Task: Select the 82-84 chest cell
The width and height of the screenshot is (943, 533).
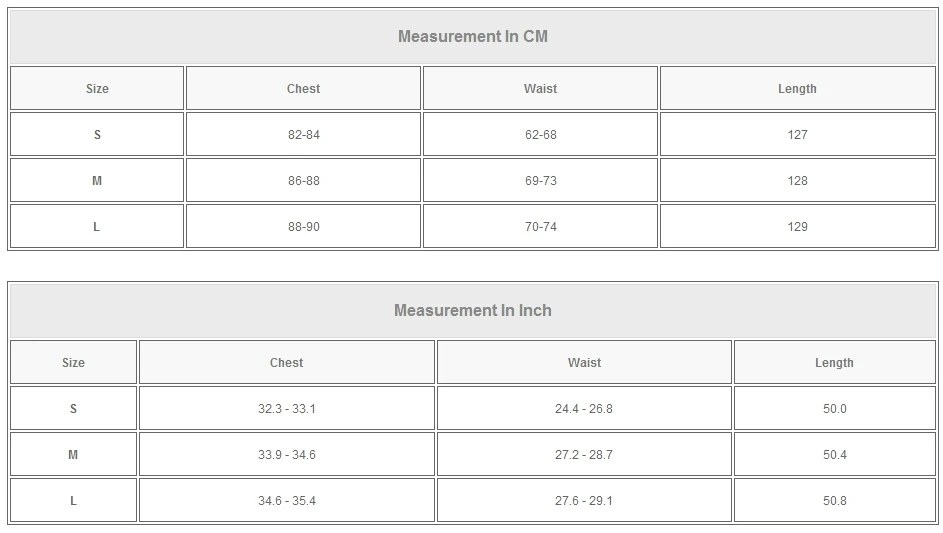Action: [303, 135]
